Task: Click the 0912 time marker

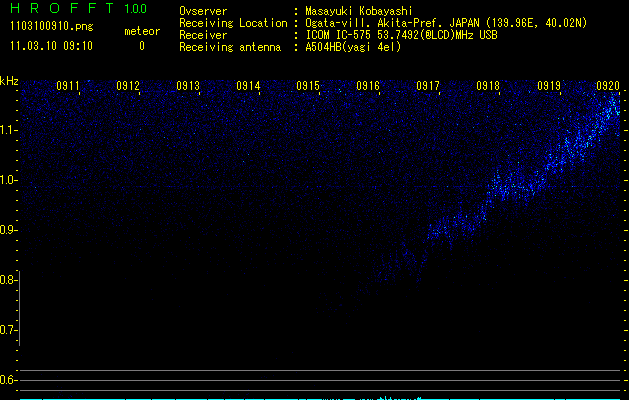Action: coord(128,86)
